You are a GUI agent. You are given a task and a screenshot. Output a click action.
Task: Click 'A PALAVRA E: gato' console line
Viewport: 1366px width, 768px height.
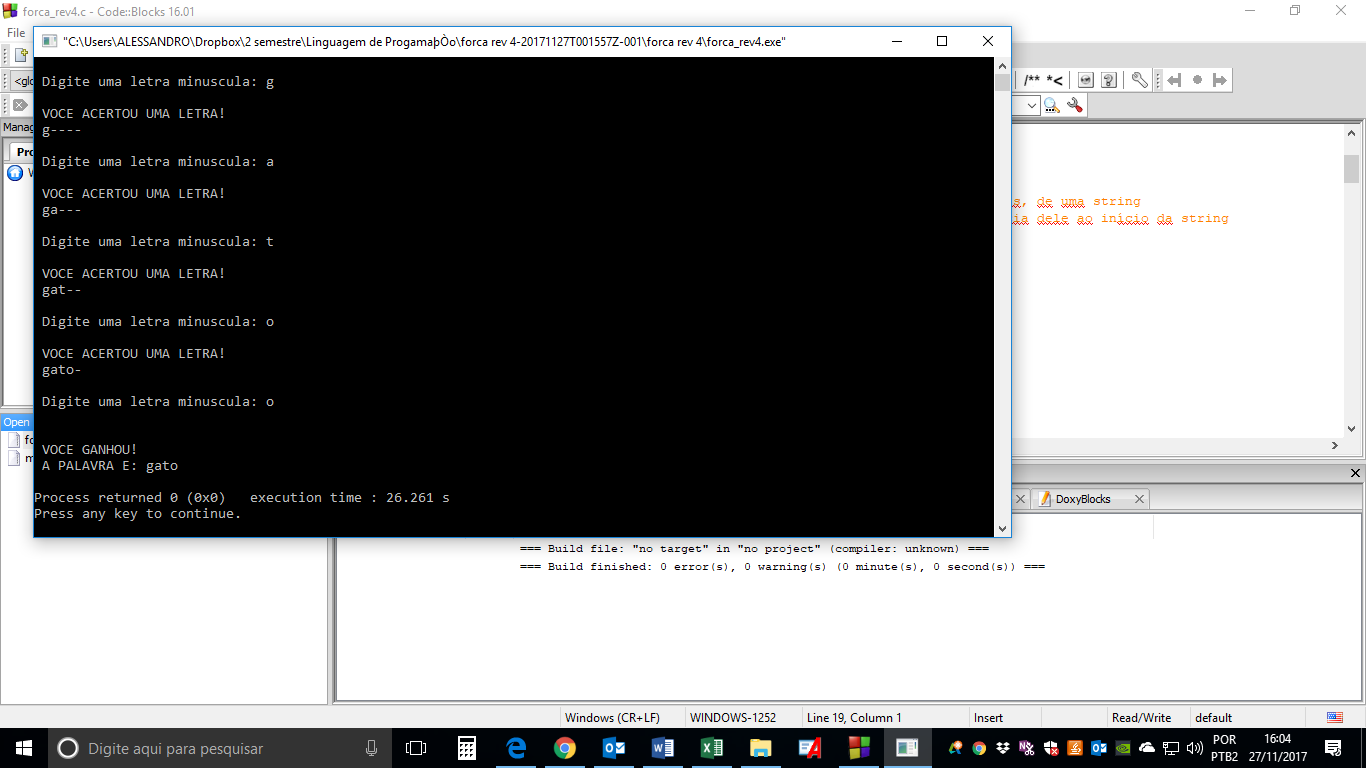[x=110, y=466]
